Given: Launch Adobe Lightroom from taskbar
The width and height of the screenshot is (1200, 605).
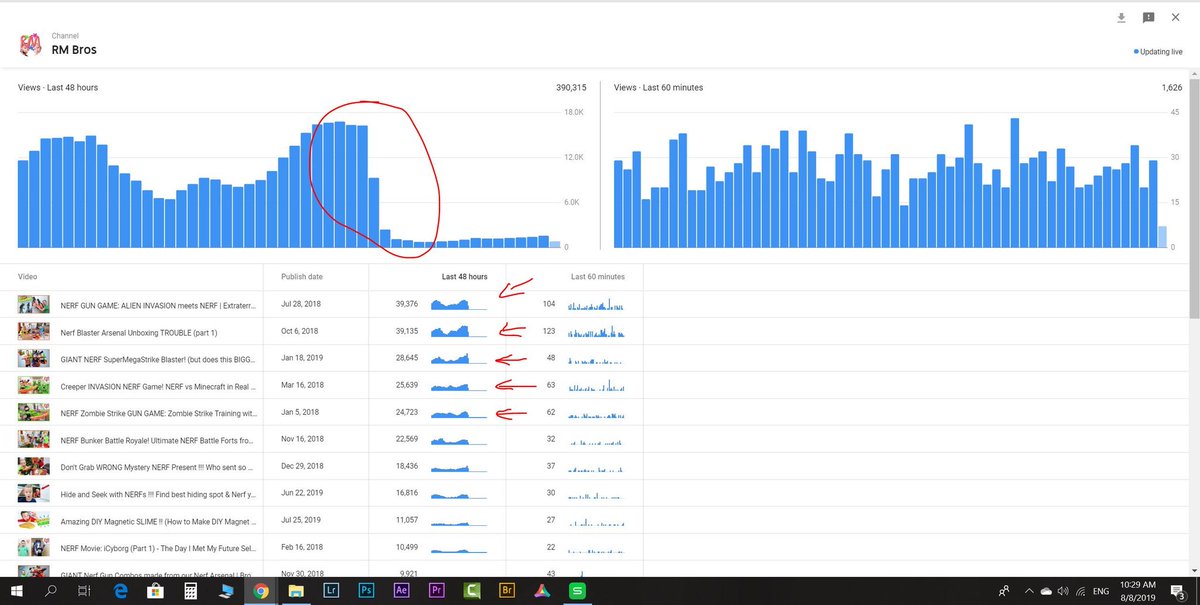Looking at the screenshot, I should [x=330, y=591].
